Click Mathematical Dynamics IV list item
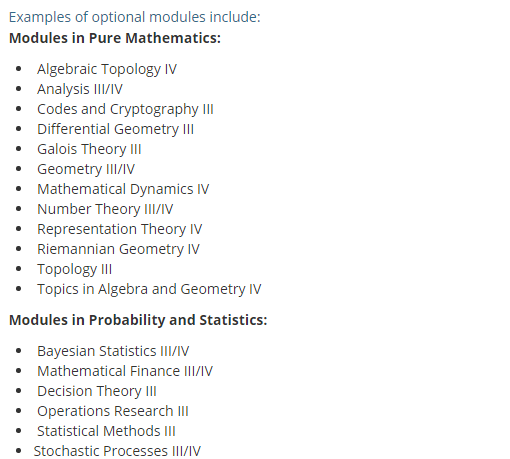This screenshot has width=510, height=459. 123,189
